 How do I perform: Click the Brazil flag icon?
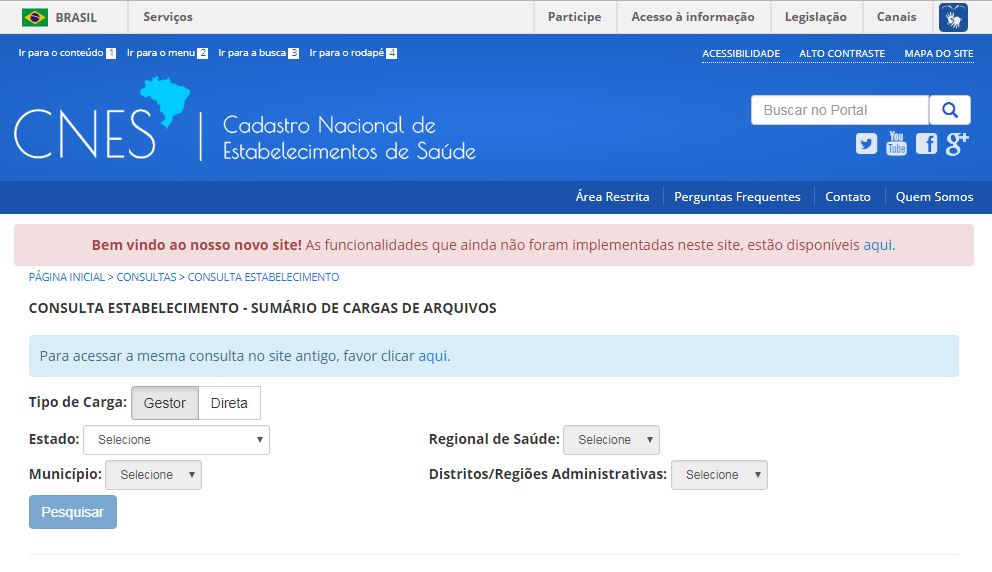tap(35, 17)
